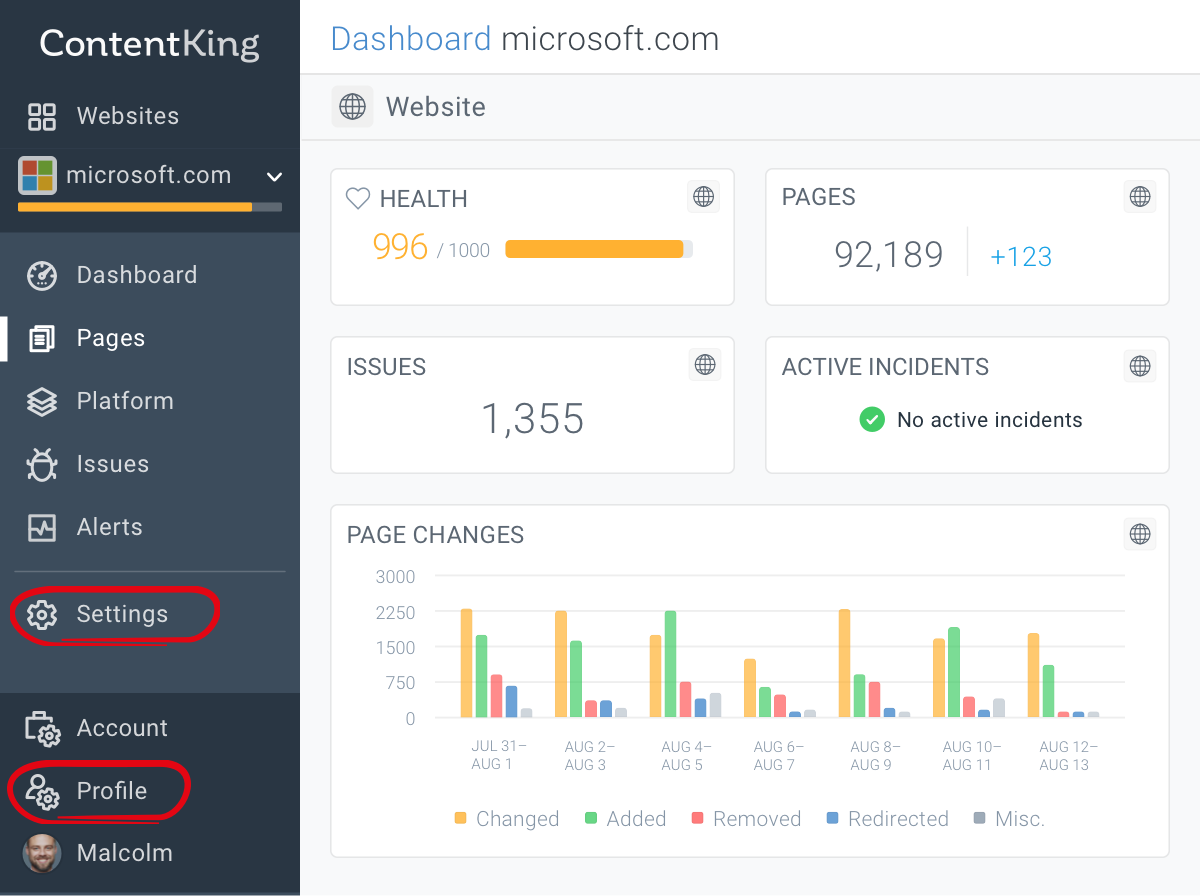Image resolution: width=1200 pixels, height=896 pixels.
Task: Open the Issues section
Action: click(x=113, y=464)
